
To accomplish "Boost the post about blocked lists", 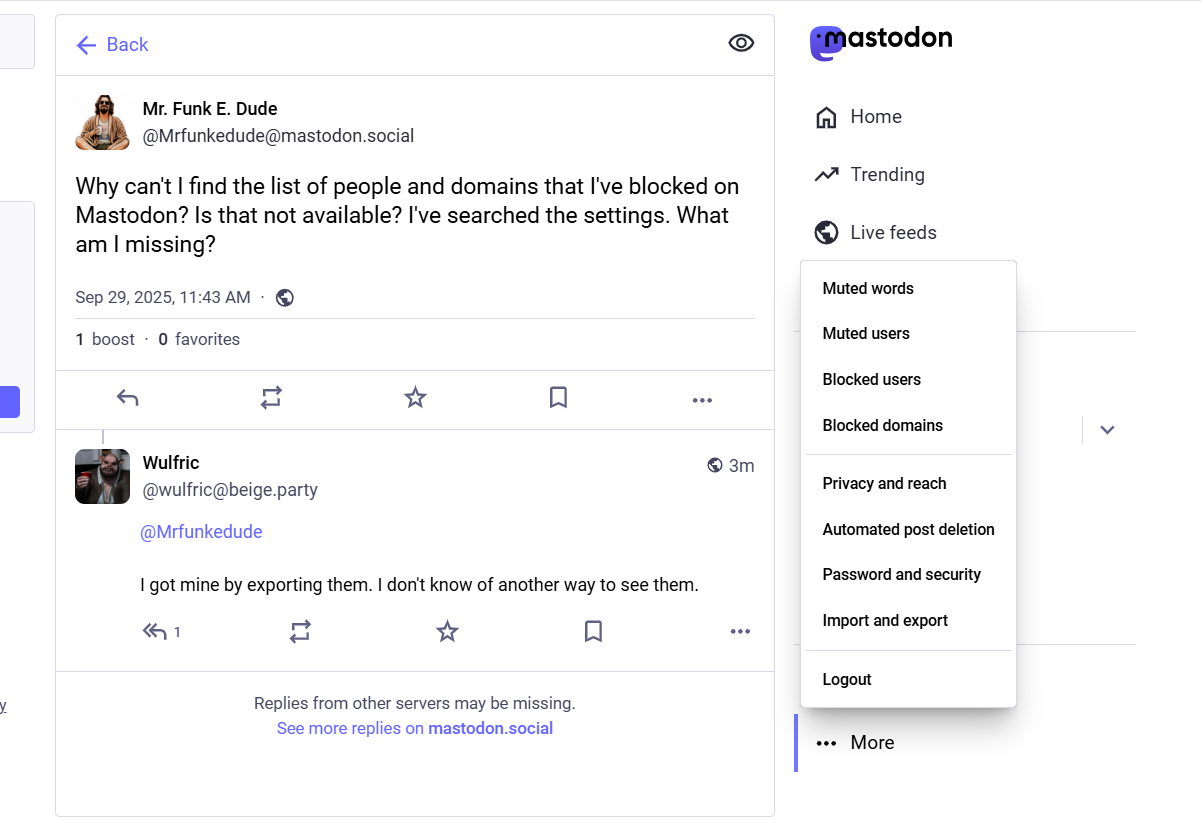I will pos(271,397).
